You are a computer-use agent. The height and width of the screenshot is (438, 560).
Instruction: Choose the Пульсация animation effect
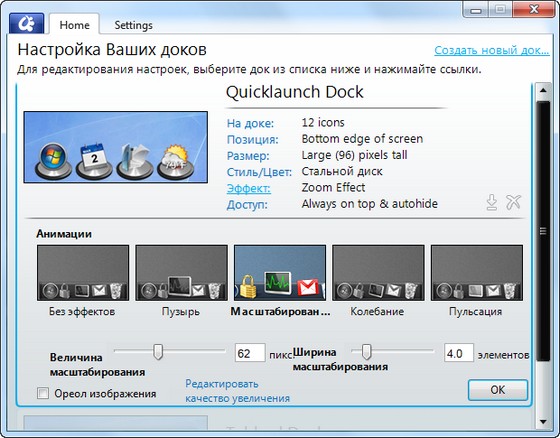point(477,273)
